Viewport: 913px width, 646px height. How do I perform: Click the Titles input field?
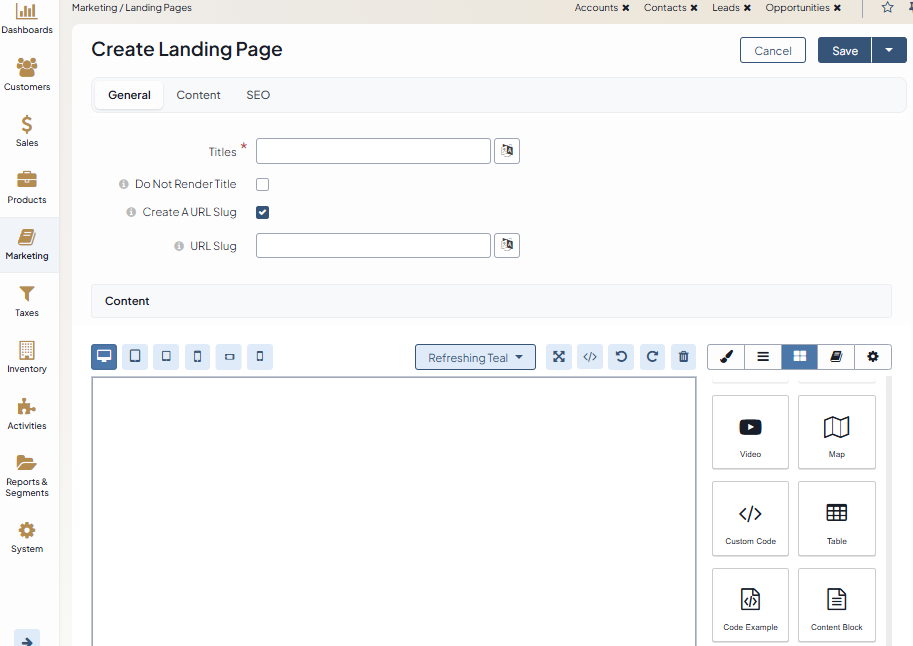point(373,151)
